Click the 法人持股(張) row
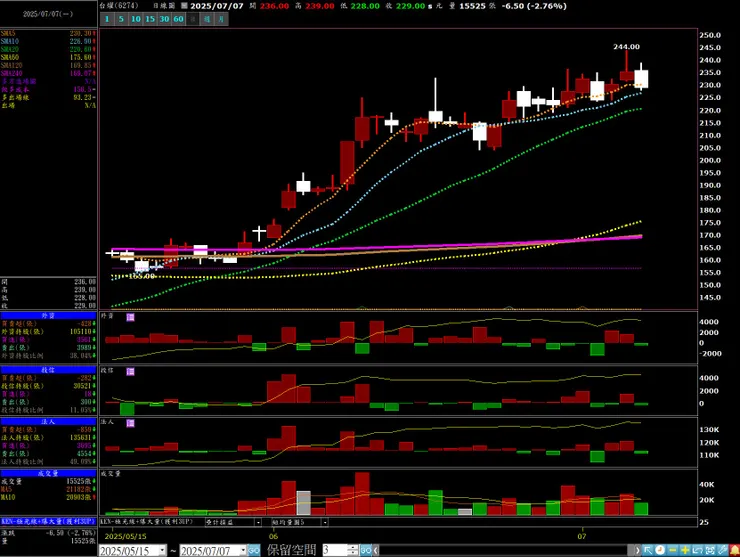This screenshot has height=557, width=740. [48, 438]
